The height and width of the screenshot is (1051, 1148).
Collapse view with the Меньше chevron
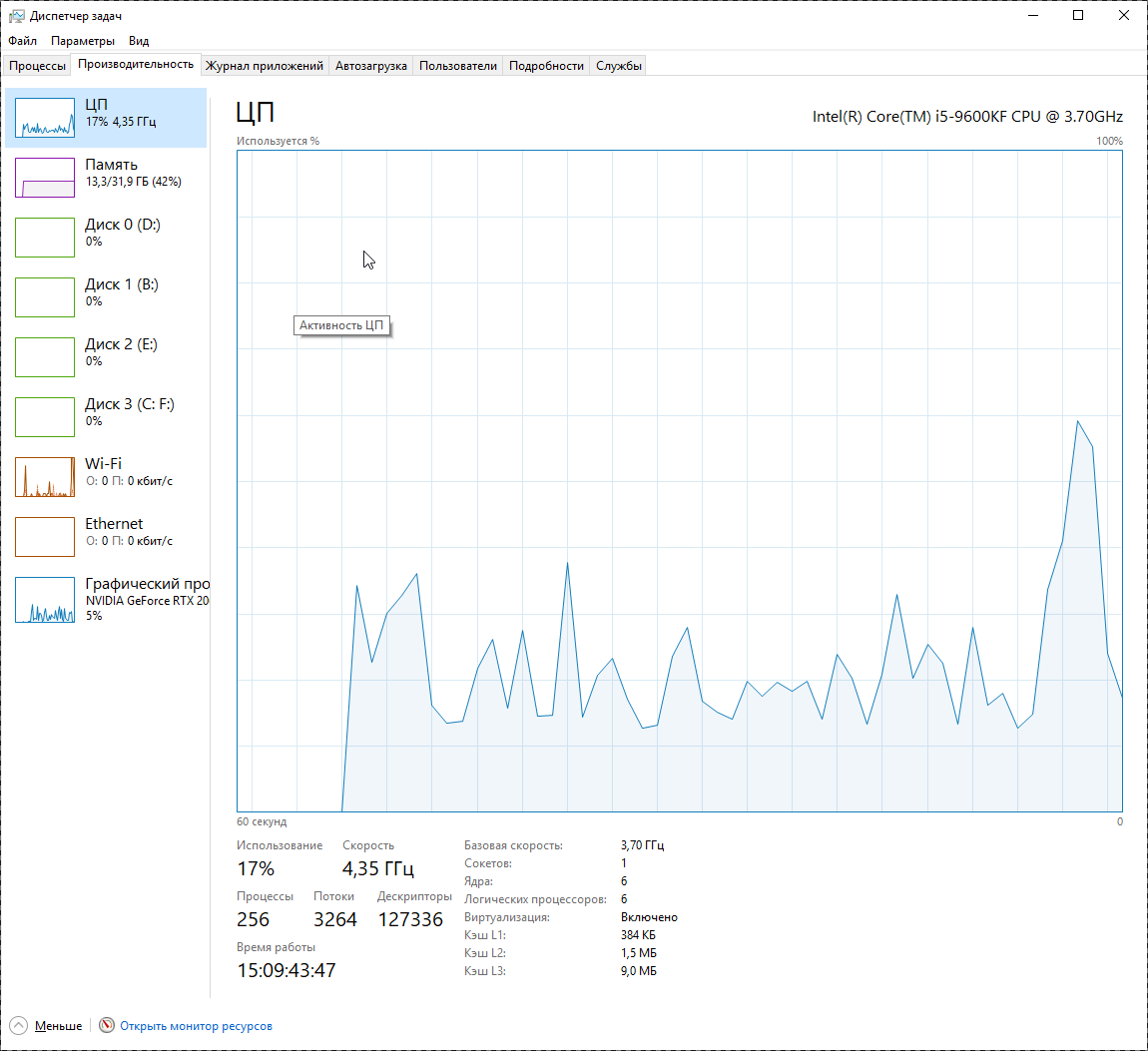18,1026
